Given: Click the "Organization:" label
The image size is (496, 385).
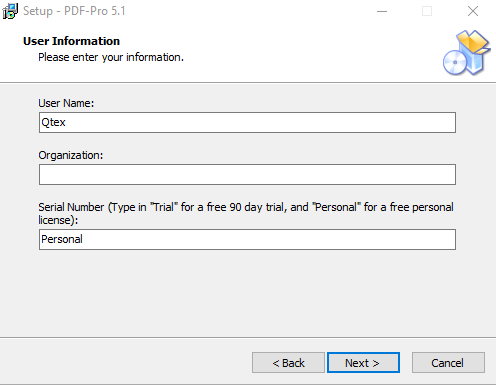Looking at the screenshot, I should 71,155.
